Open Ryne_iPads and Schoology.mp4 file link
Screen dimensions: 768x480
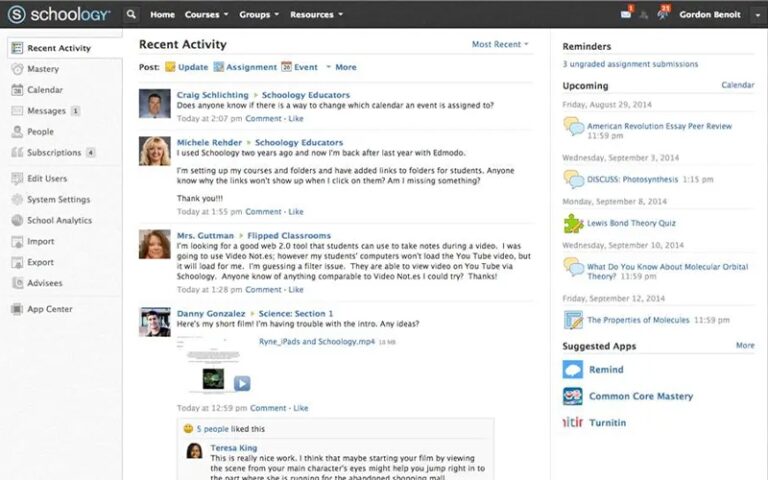pos(316,341)
